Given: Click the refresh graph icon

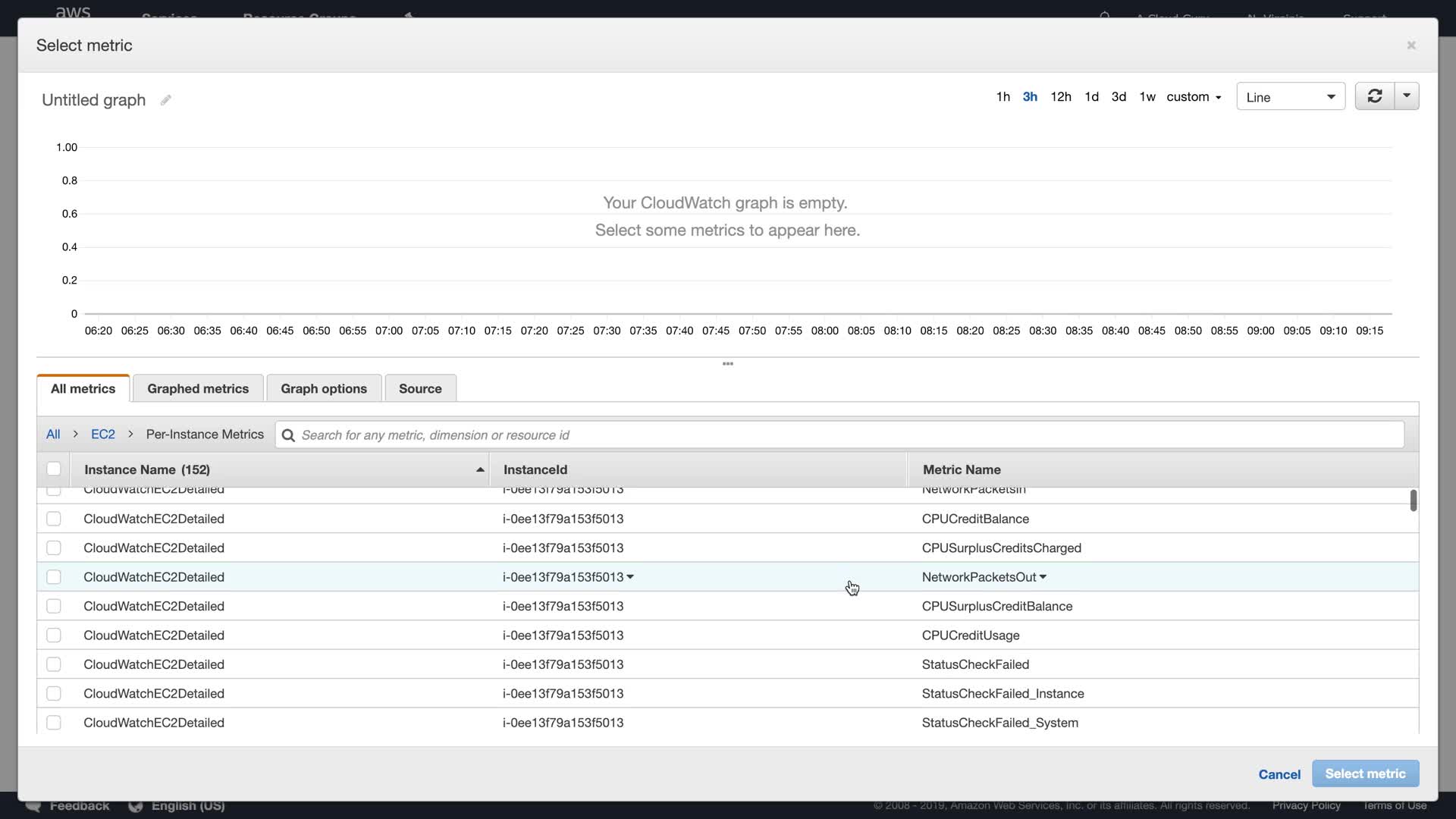Looking at the screenshot, I should point(1374,96).
